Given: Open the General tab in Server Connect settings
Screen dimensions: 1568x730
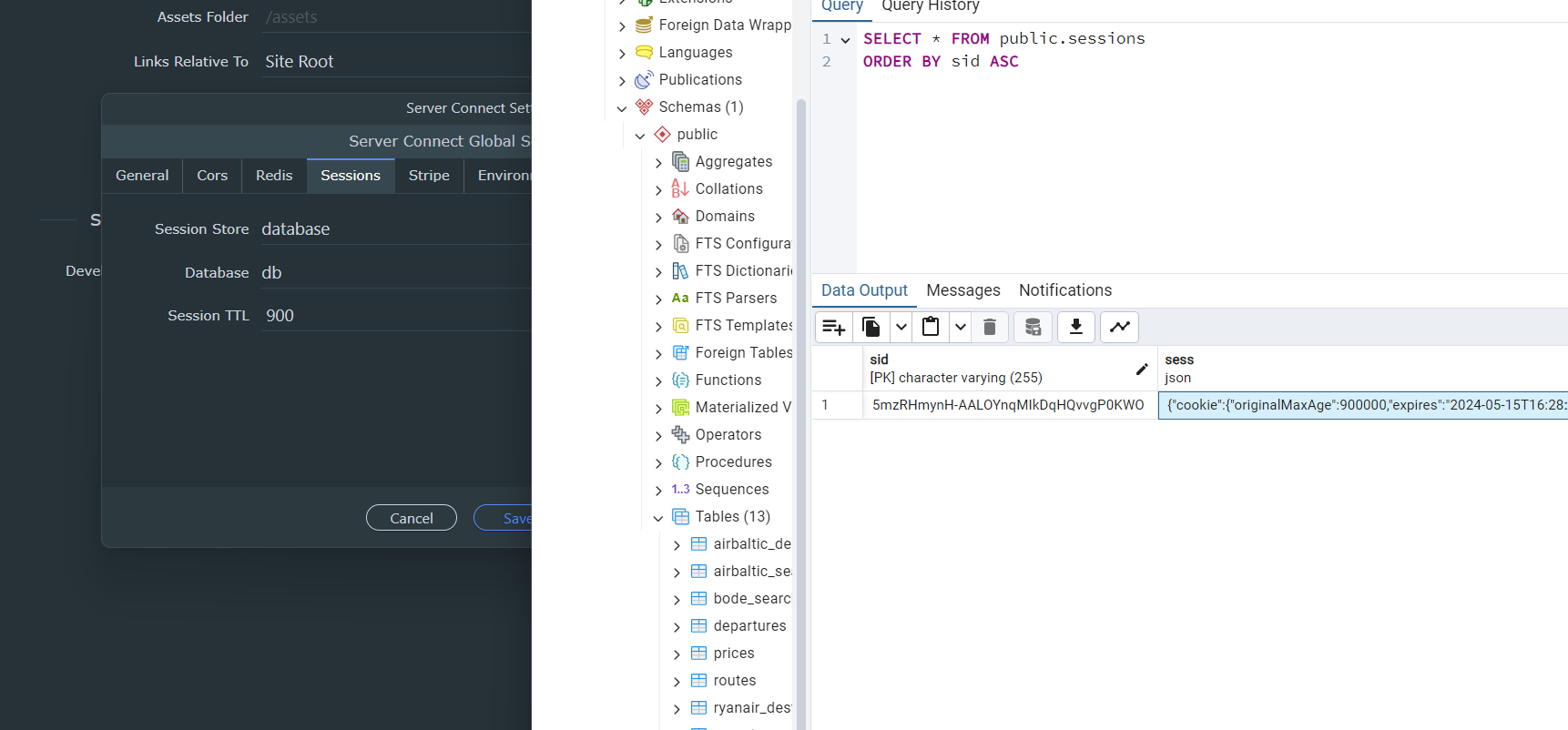Looking at the screenshot, I should (x=142, y=176).
